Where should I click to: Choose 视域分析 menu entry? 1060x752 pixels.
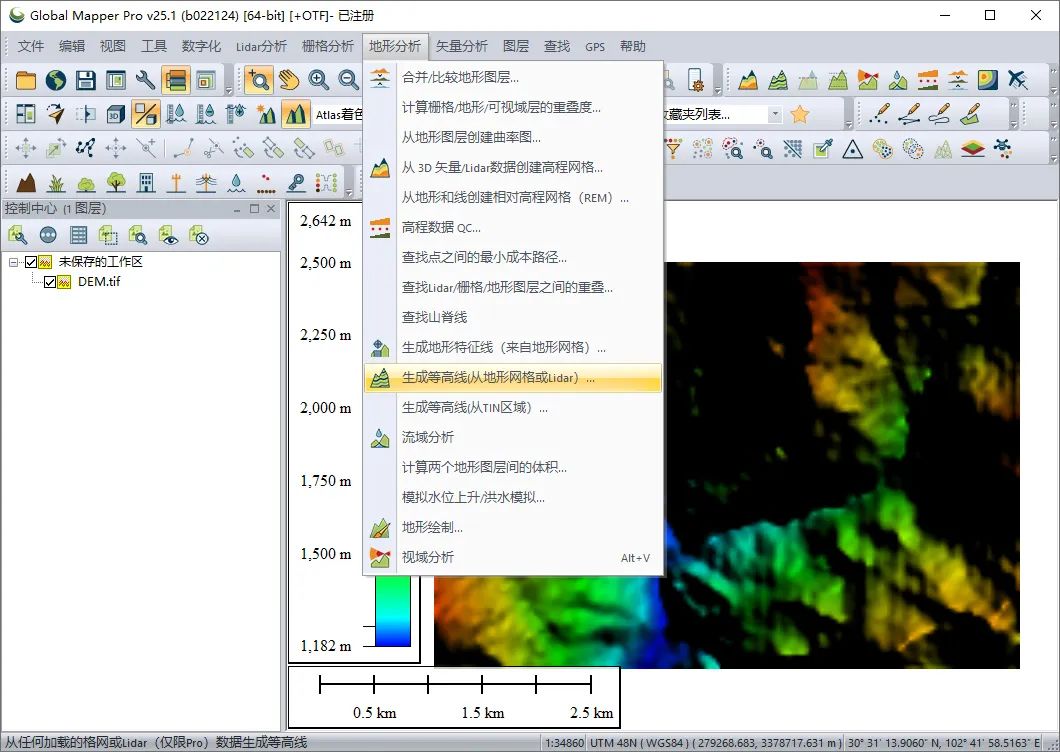point(512,557)
